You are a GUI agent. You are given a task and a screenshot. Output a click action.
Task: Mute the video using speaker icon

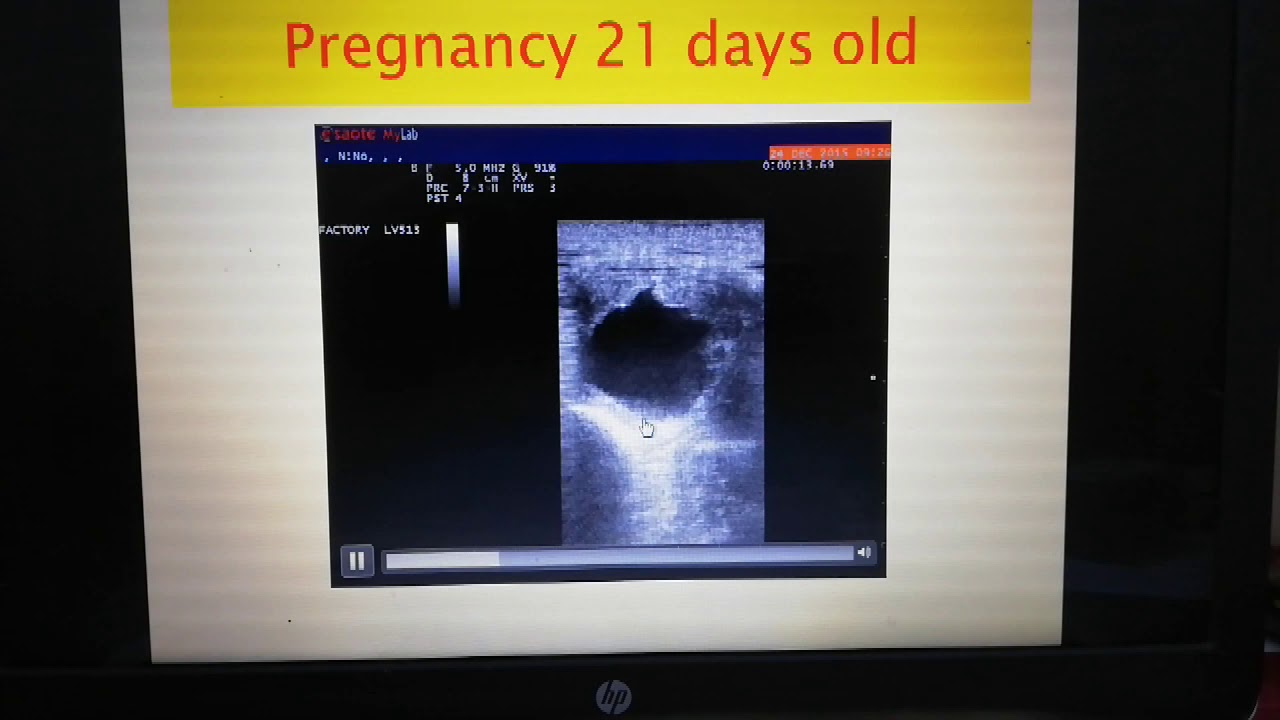[x=864, y=553]
